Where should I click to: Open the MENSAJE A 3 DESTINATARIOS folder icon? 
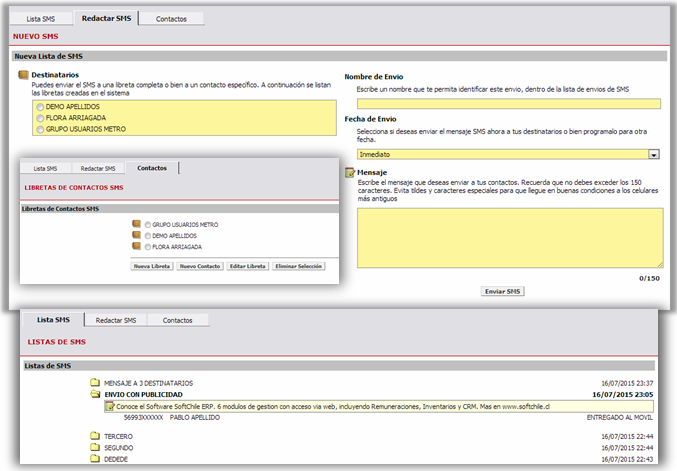tap(96, 382)
